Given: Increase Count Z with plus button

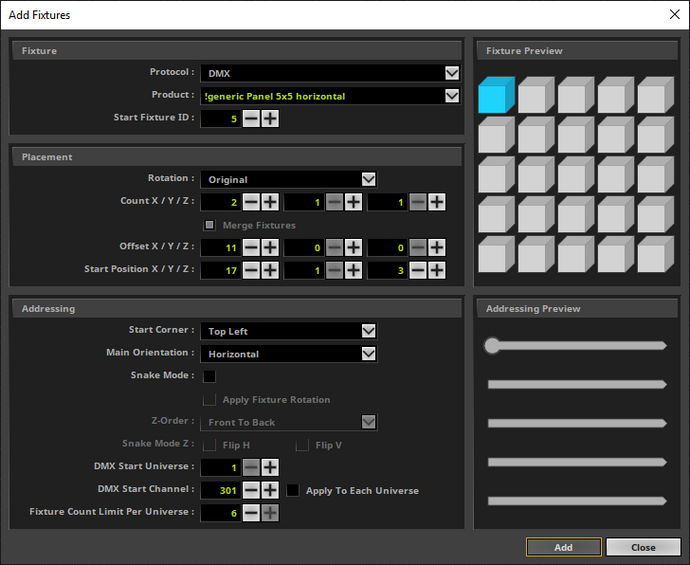Looking at the screenshot, I should click(437, 202).
